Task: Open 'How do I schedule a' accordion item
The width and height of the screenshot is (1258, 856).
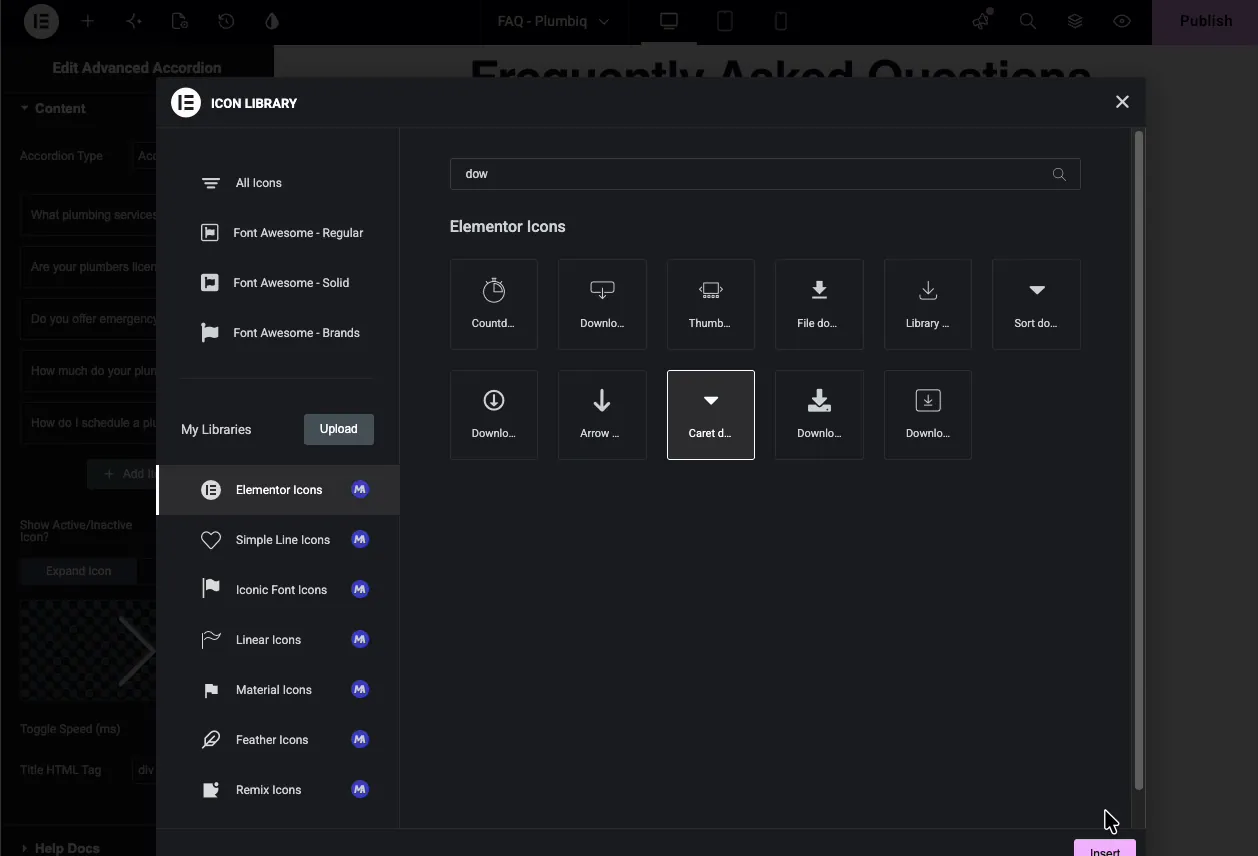Action: click(89, 423)
